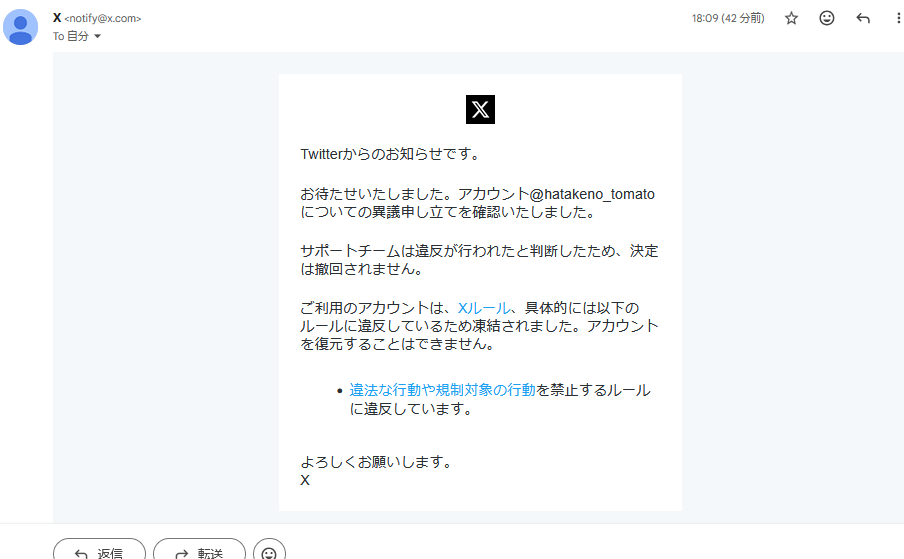Click the サポートチームは違反が行われた paragraph
The height and width of the screenshot is (559, 904).
(479, 260)
